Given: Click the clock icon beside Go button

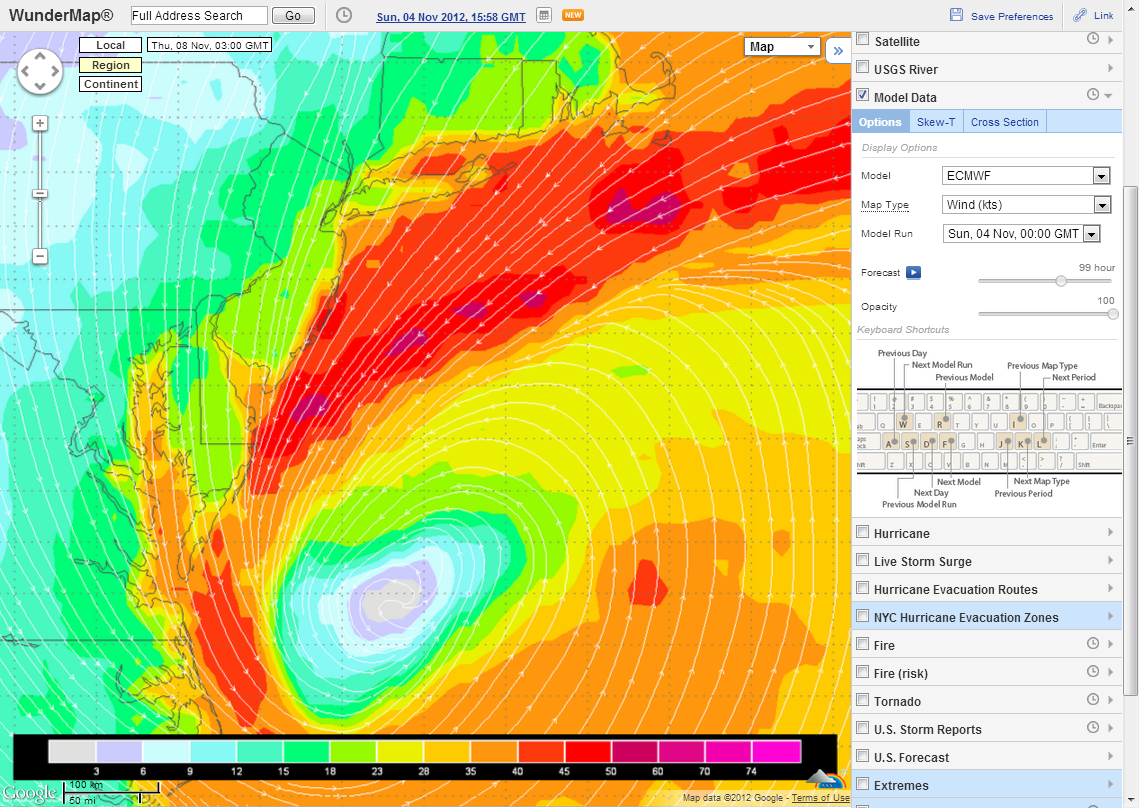Looking at the screenshot, I should pyautogui.click(x=344, y=15).
